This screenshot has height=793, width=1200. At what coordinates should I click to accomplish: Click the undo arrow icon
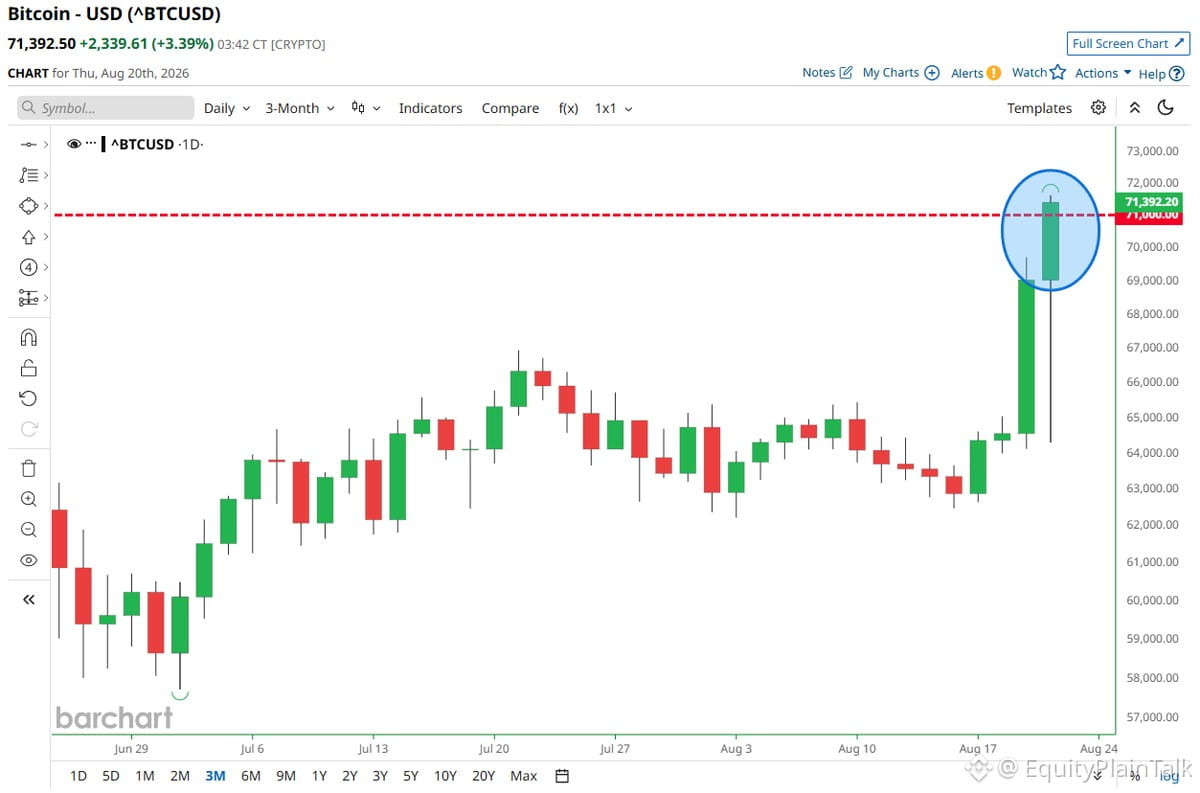pyautogui.click(x=28, y=398)
